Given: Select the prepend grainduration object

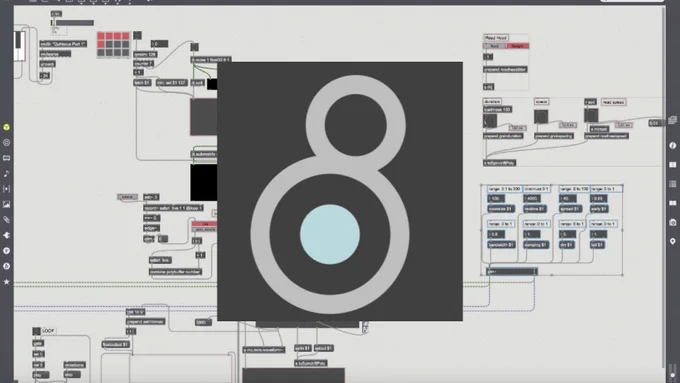Looking at the screenshot, I should [503, 136].
